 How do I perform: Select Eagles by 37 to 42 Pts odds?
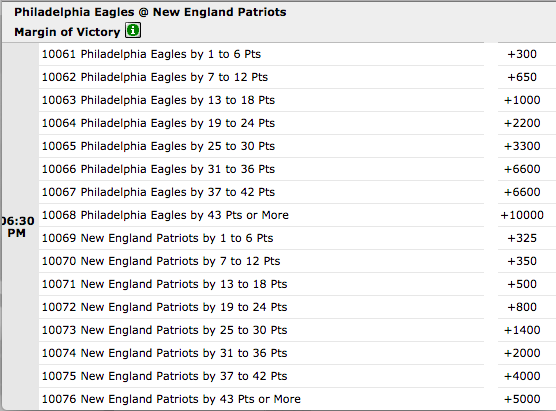[x=522, y=192]
